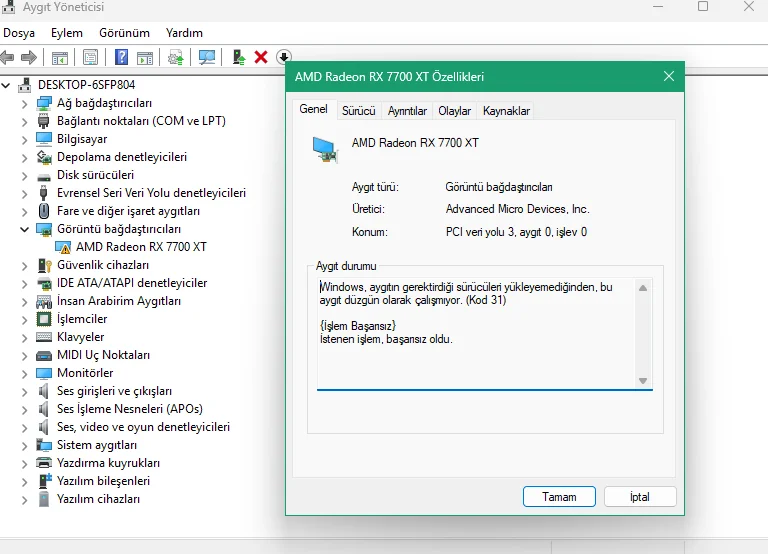Click the red X uninstall device icon
Image resolution: width=768 pixels, height=554 pixels.
tap(261, 57)
